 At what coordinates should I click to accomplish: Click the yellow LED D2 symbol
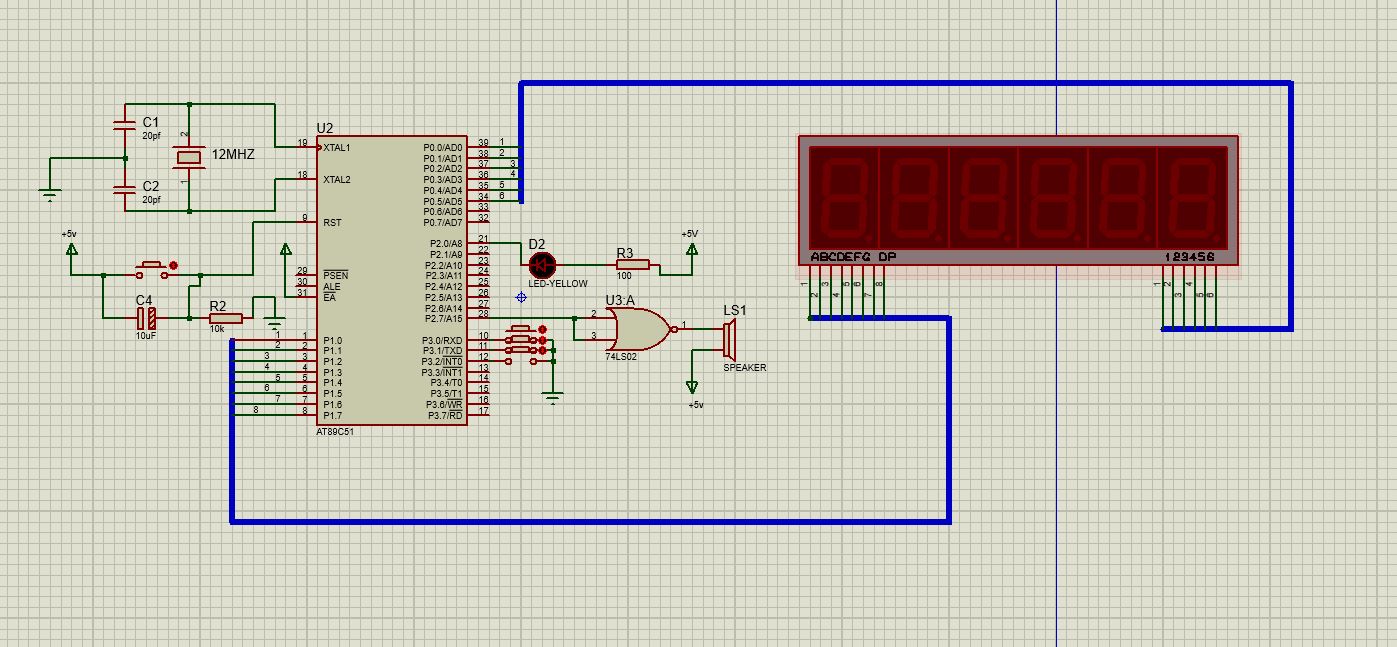point(541,265)
